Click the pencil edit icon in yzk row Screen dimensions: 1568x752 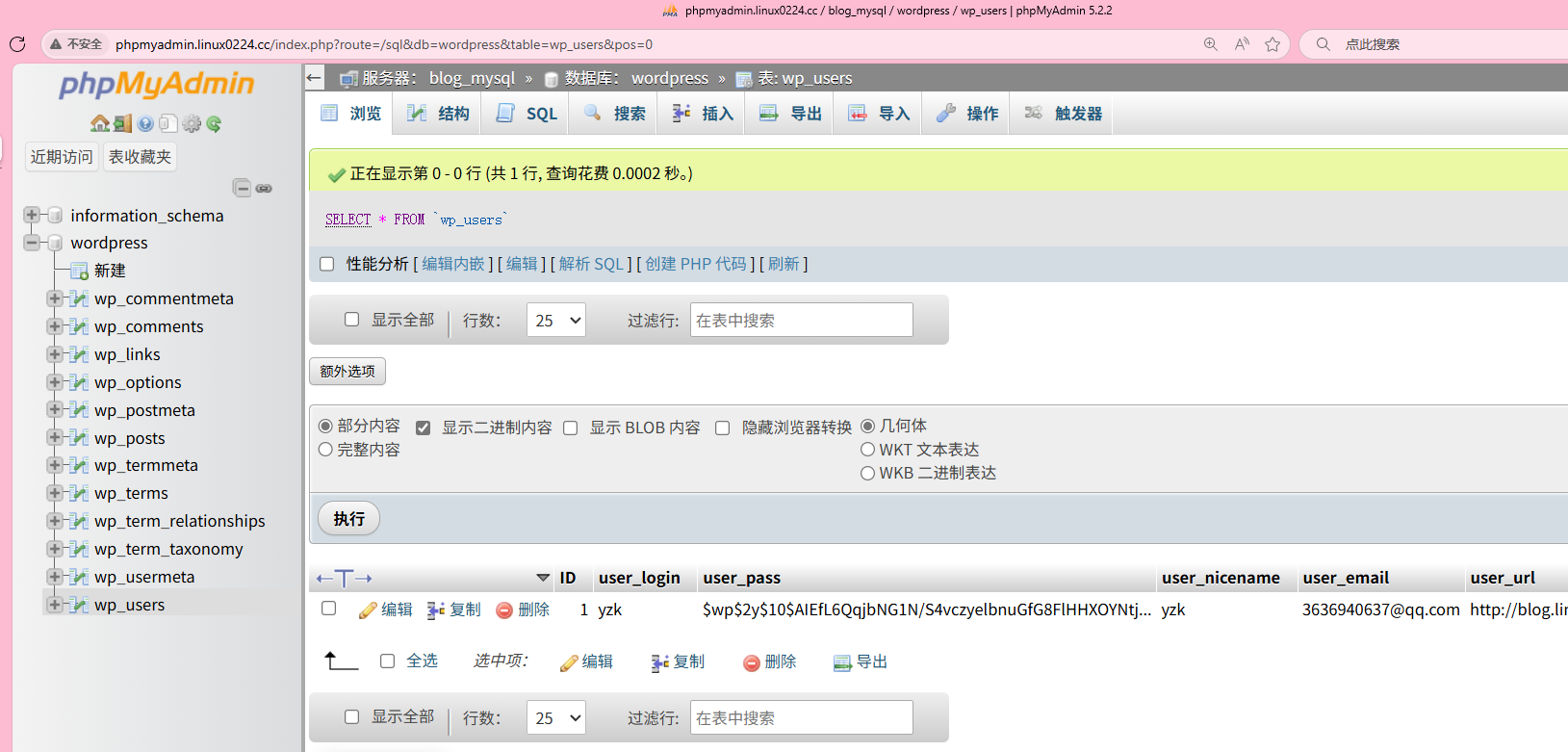point(367,609)
